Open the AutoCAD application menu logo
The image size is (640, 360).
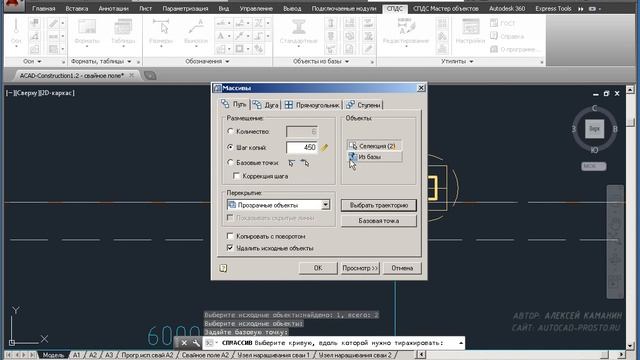point(14,6)
